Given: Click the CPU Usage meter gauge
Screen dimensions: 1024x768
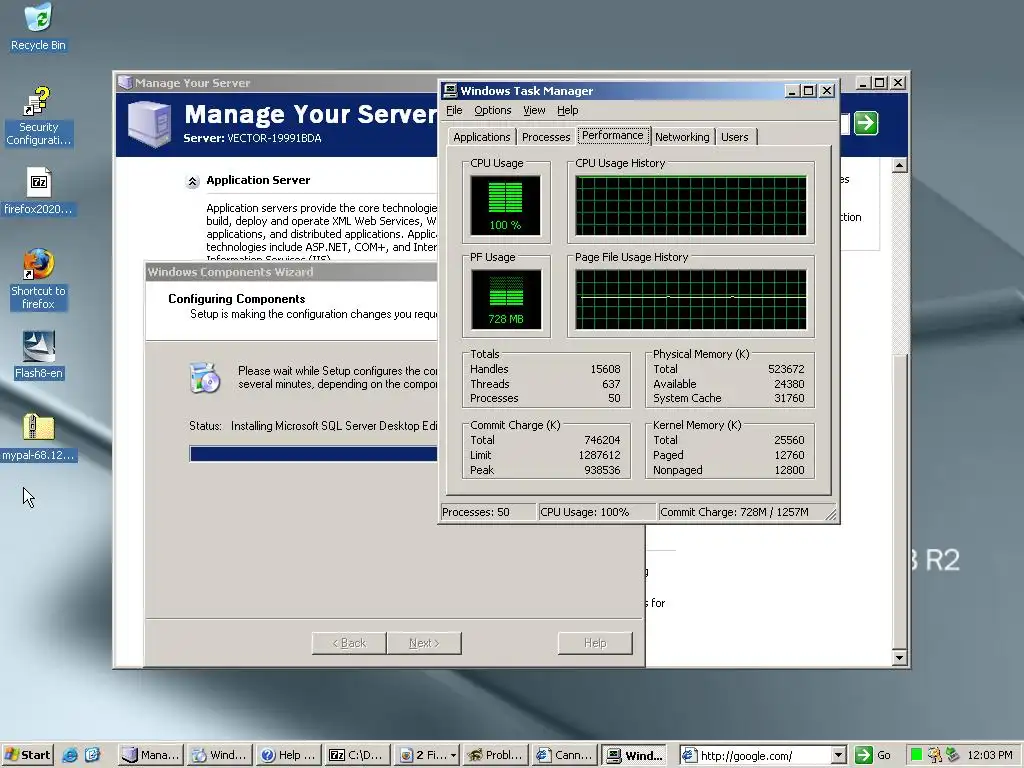Looking at the screenshot, I should click(505, 205).
